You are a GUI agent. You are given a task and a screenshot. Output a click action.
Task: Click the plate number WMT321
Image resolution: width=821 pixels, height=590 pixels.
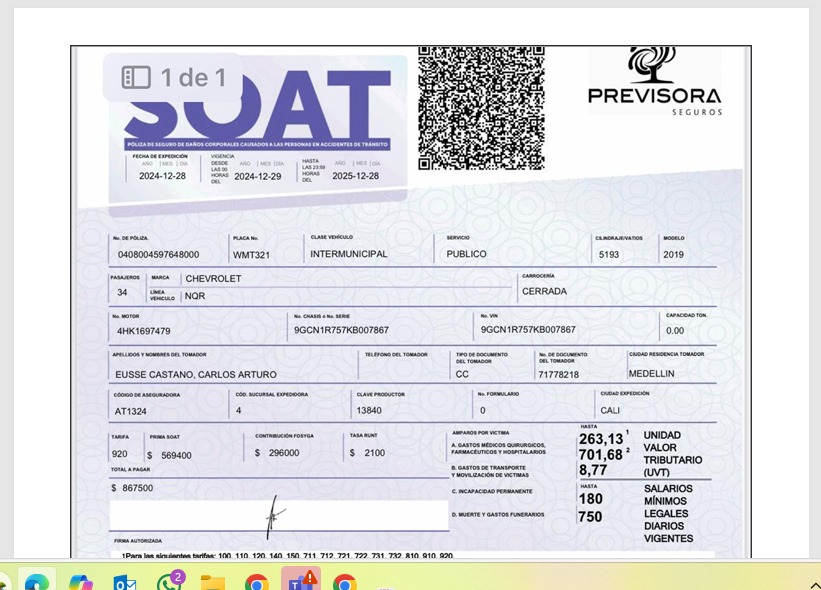(x=251, y=255)
